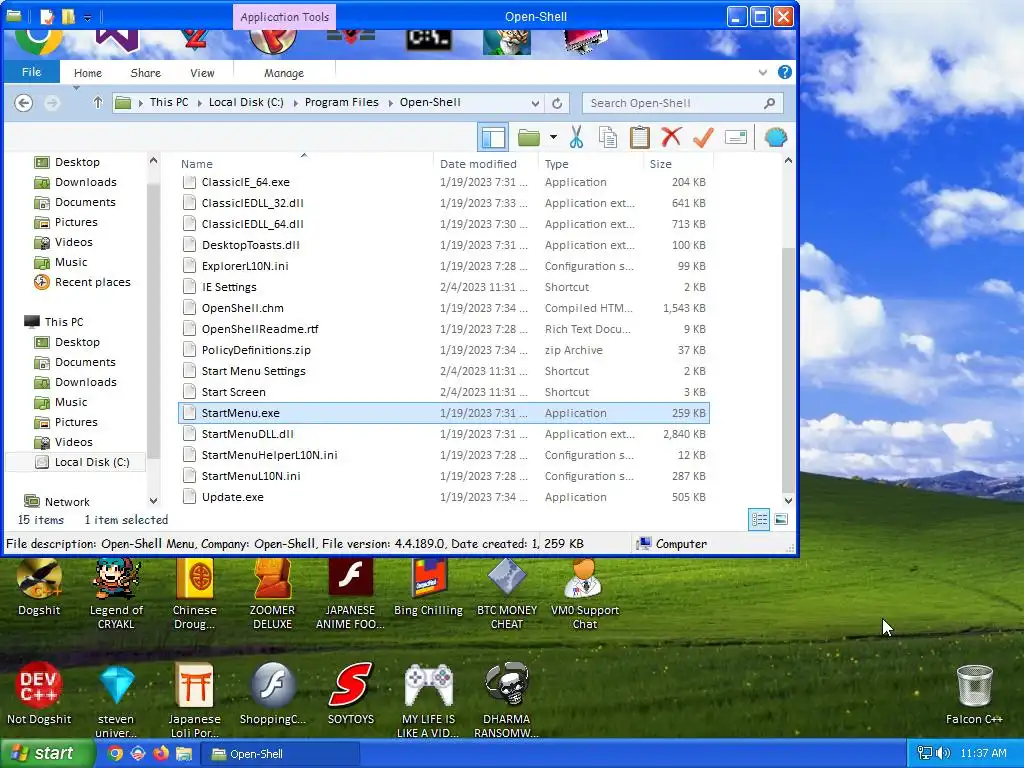This screenshot has width=1024, height=768.
Task: Click the Properties quick access title bar icon
Action: [x=47, y=17]
